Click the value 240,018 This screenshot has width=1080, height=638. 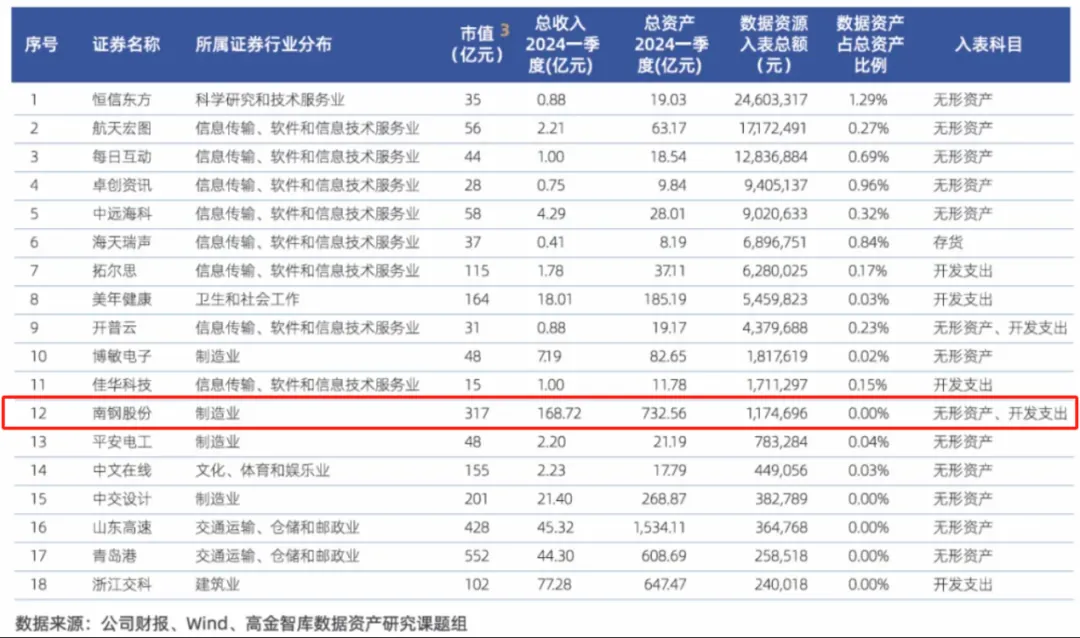(781, 584)
